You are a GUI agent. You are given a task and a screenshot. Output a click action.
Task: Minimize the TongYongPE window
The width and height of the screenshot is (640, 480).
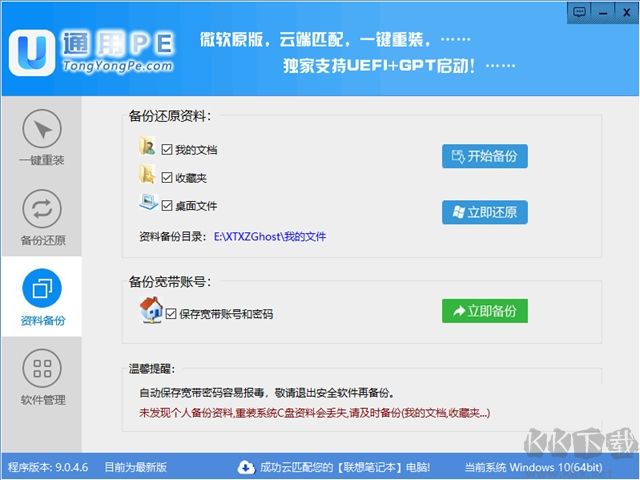[602, 13]
